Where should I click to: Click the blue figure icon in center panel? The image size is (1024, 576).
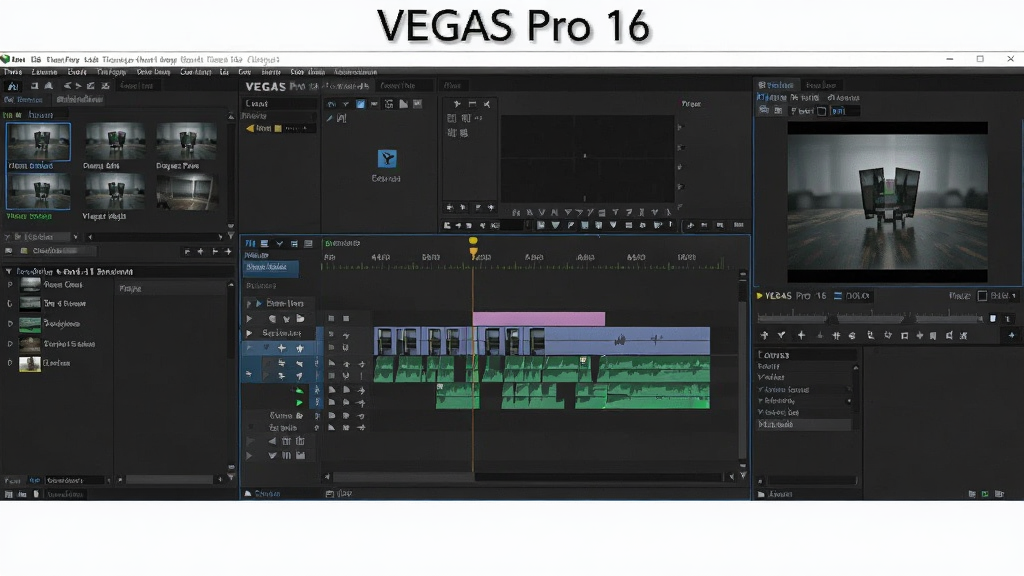(x=387, y=159)
